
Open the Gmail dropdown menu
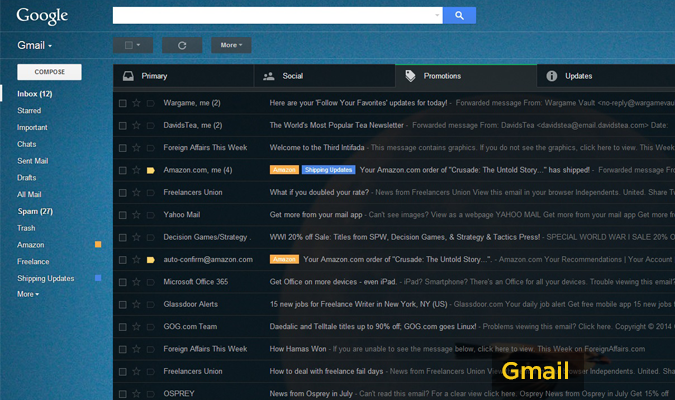34,46
